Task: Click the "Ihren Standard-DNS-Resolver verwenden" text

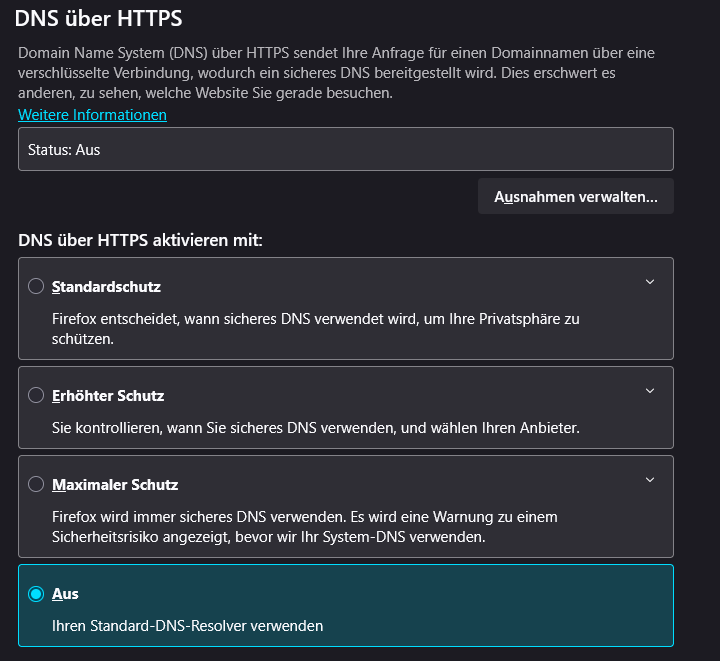Action: [187, 626]
